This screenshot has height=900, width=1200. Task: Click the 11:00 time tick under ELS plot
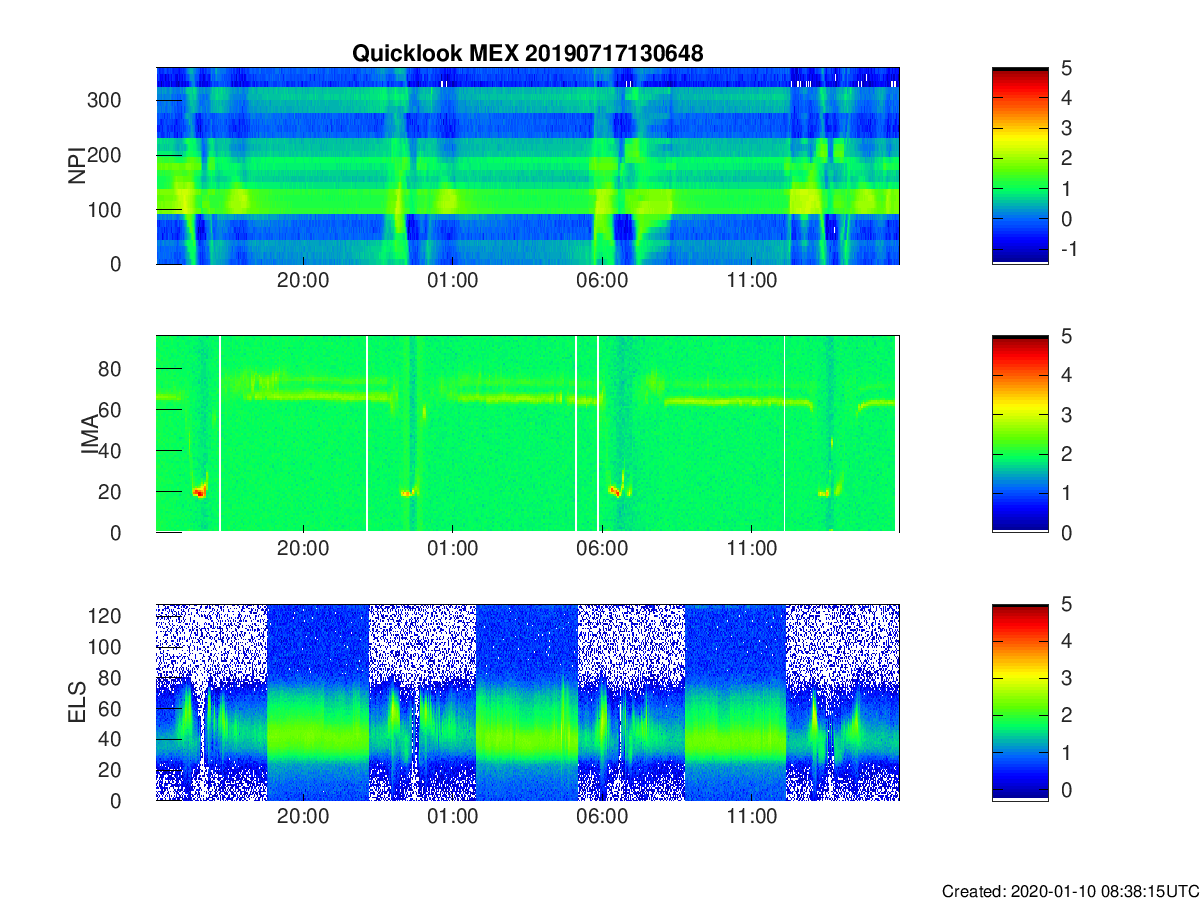click(x=752, y=818)
